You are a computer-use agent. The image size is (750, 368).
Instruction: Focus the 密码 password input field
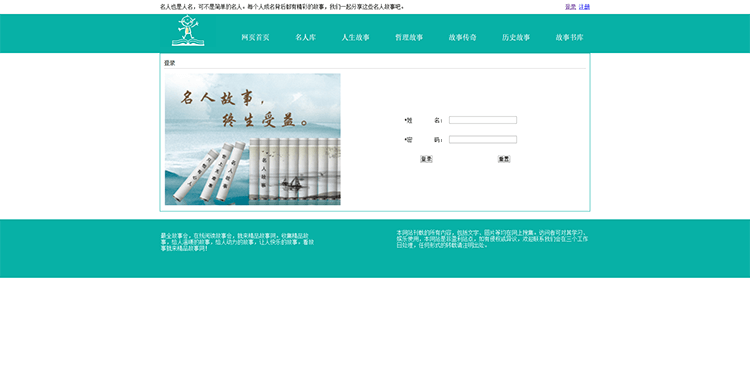[x=483, y=139]
